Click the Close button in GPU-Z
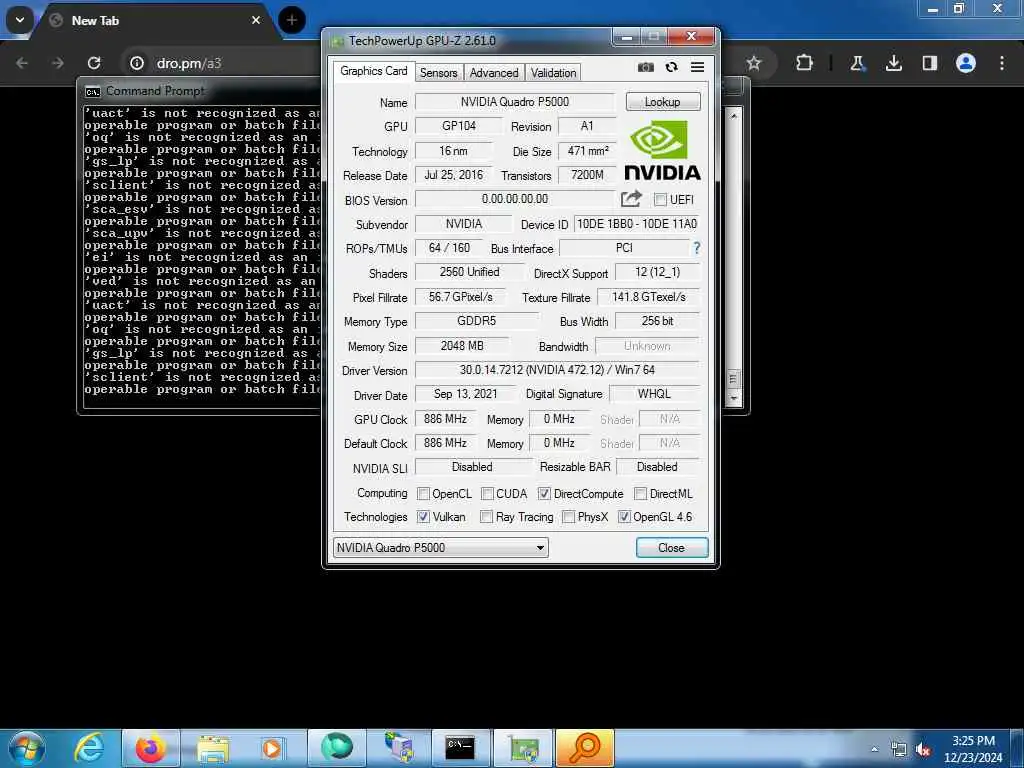The image size is (1024, 768). tap(671, 547)
